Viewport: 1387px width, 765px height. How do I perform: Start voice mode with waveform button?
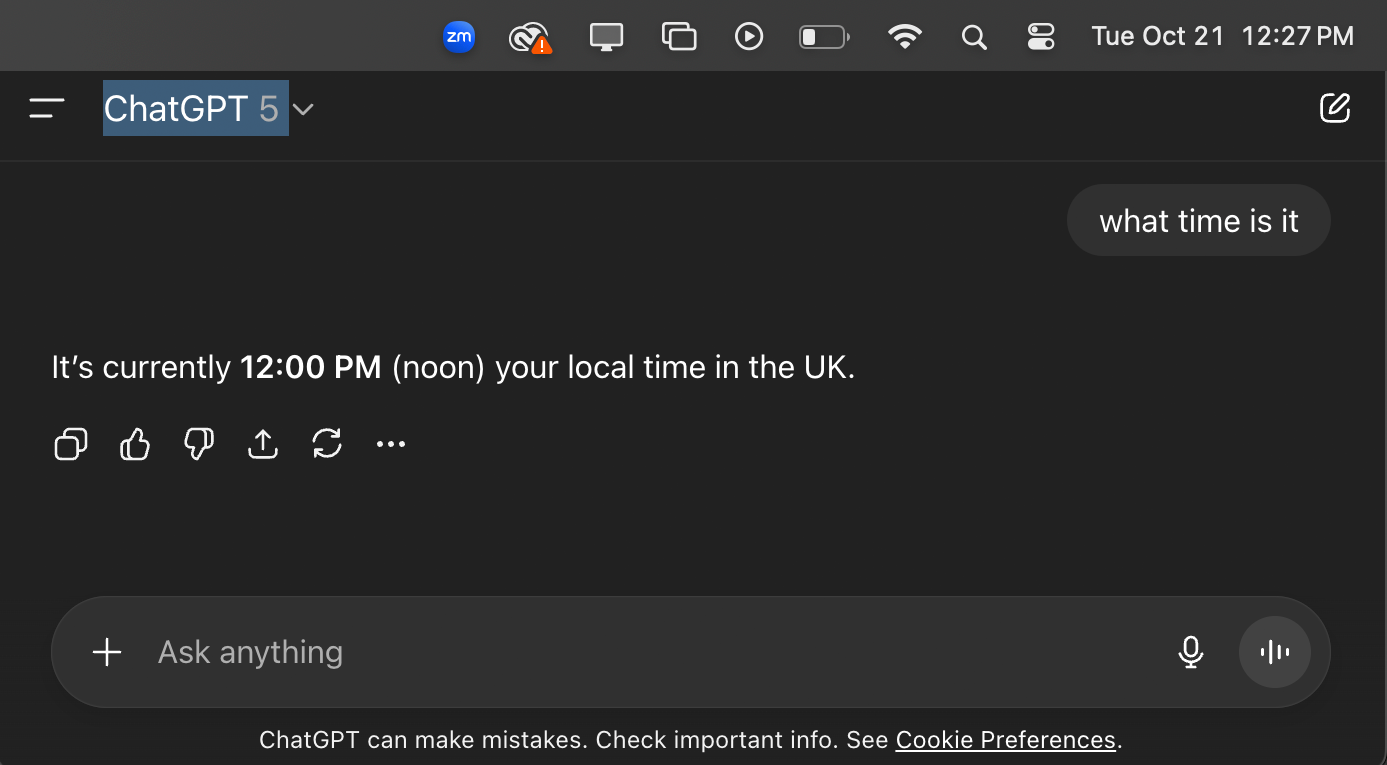click(1274, 652)
